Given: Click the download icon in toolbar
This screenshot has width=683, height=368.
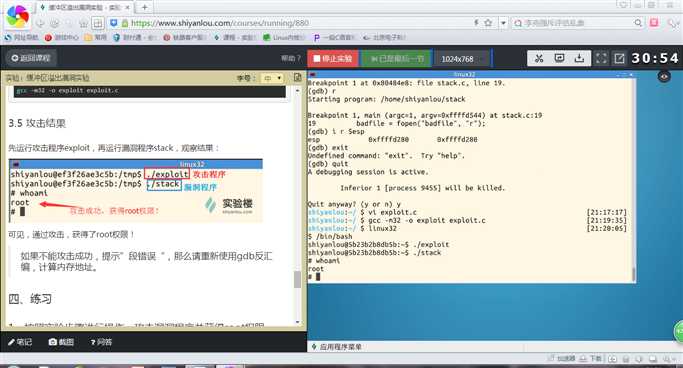Looking at the screenshot, I should pos(579,58).
